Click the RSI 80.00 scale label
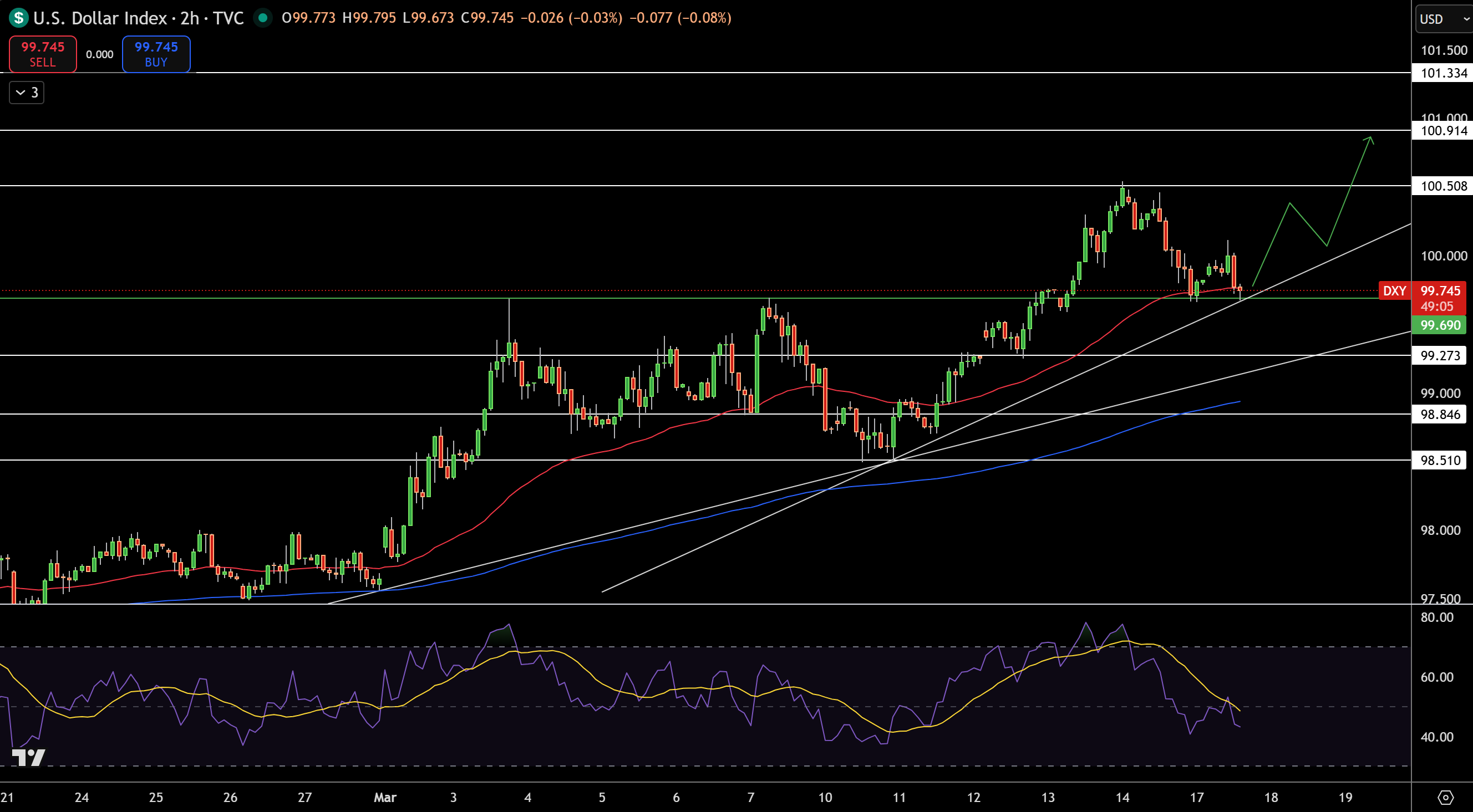Image resolution: width=1473 pixels, height=812 pixels. coord(1436,617)
